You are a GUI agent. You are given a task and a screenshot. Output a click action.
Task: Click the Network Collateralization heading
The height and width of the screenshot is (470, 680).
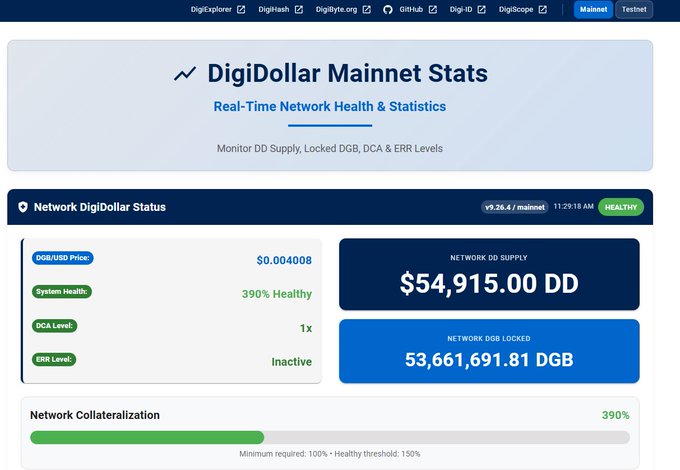click(x=95, y=415)
